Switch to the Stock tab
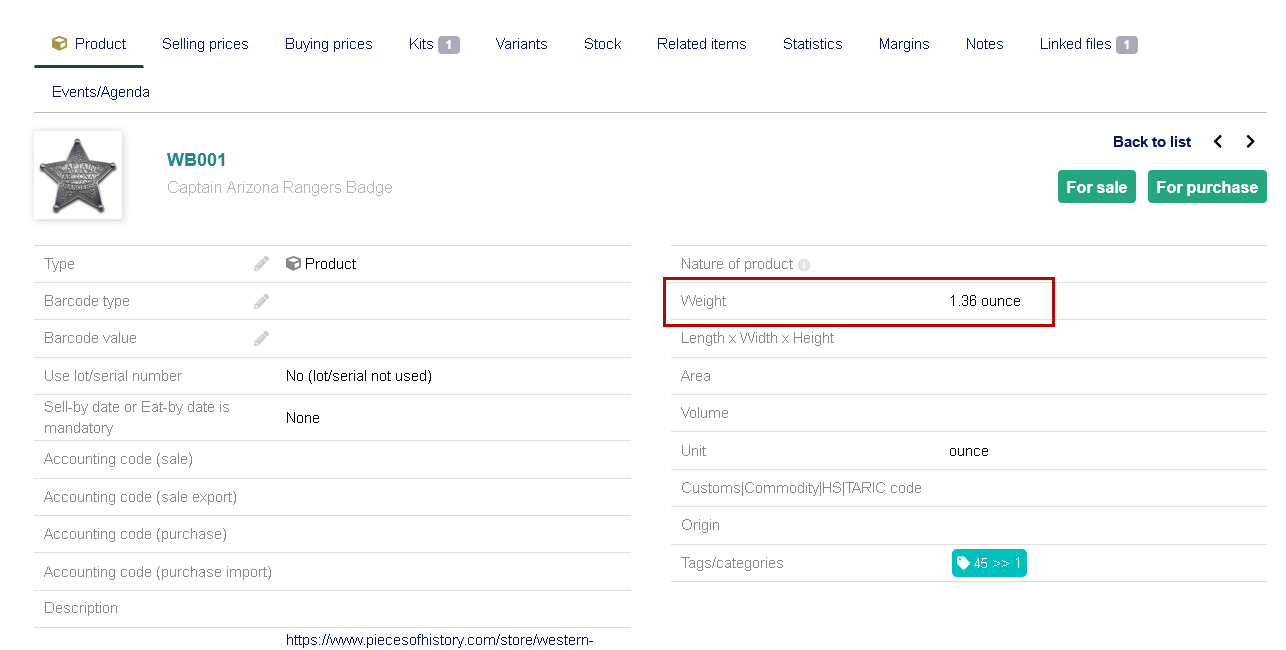Image resolution: width=1286 pixels, height=650 pixels. coord(602,44)
